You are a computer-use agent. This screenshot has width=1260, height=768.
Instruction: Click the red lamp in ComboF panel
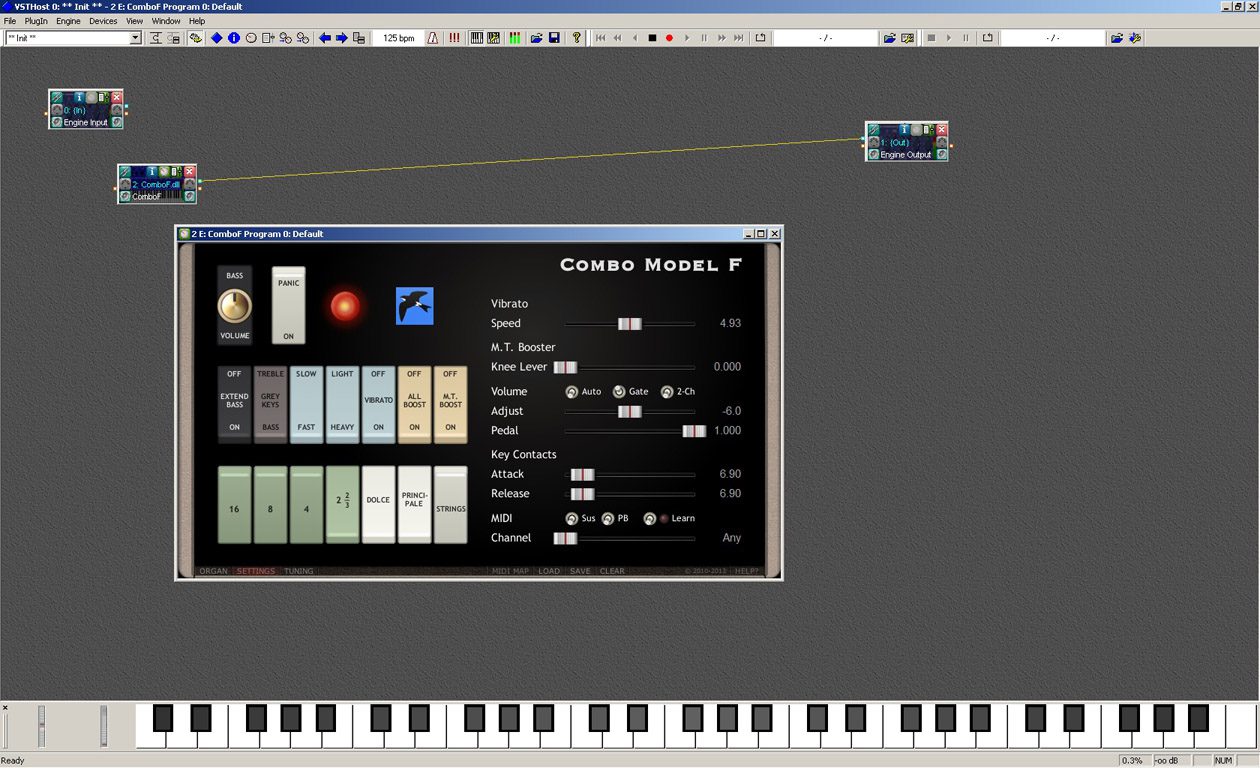[345, 306]
